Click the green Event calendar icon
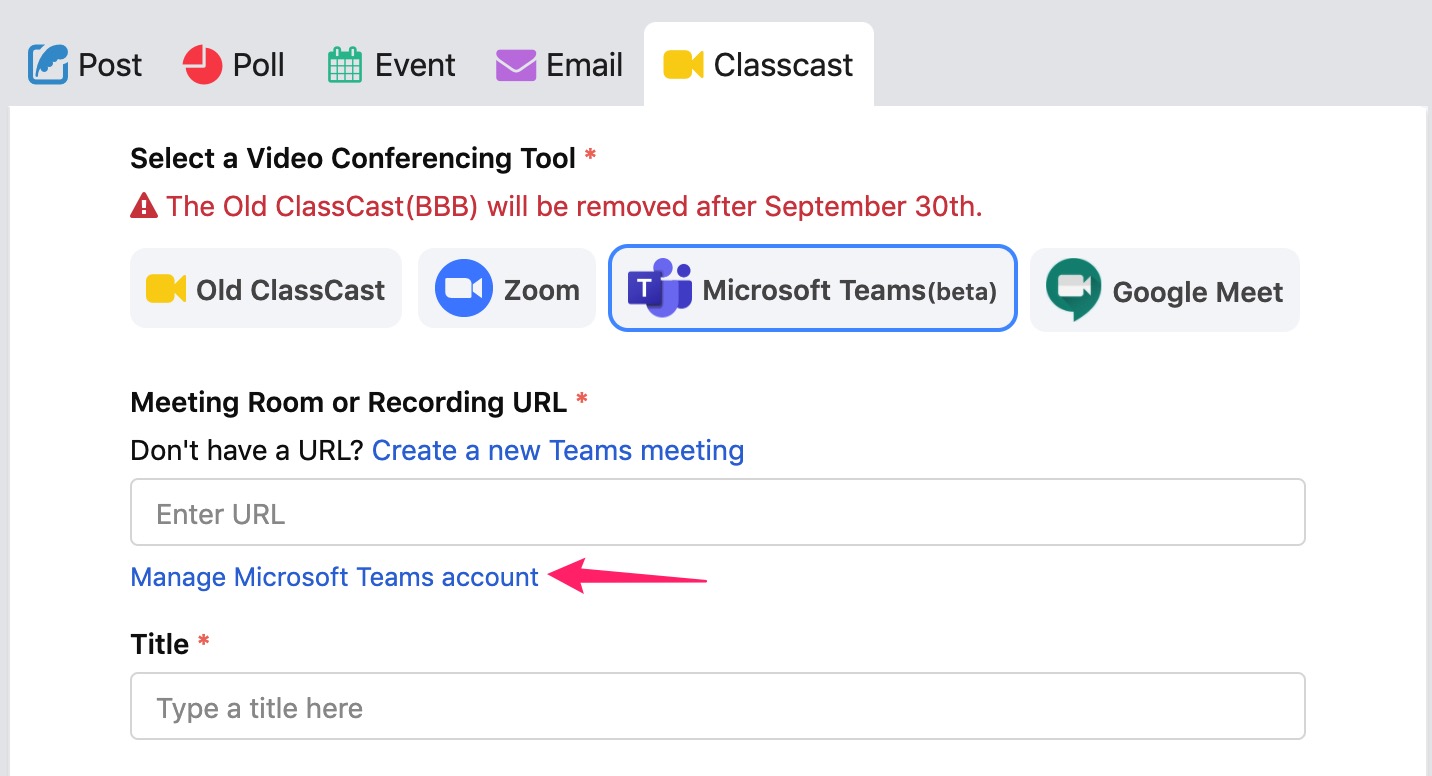 point(344,65)
